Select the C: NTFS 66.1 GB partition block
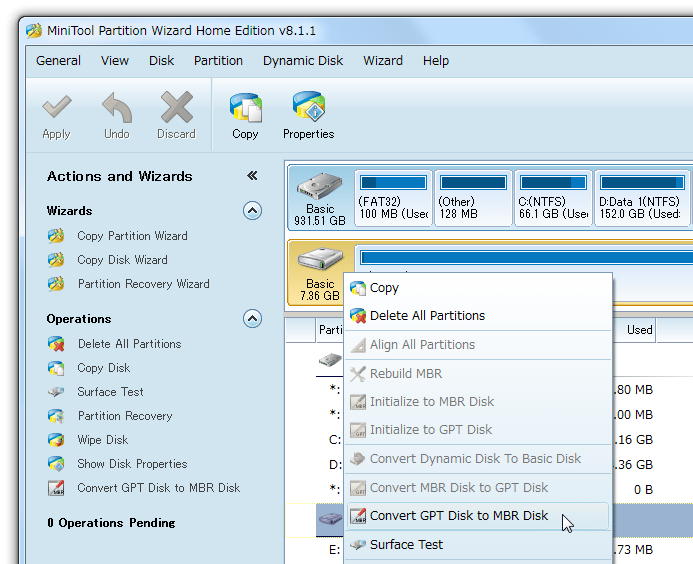This screenshot has width=693, height=564. [551, 198]
